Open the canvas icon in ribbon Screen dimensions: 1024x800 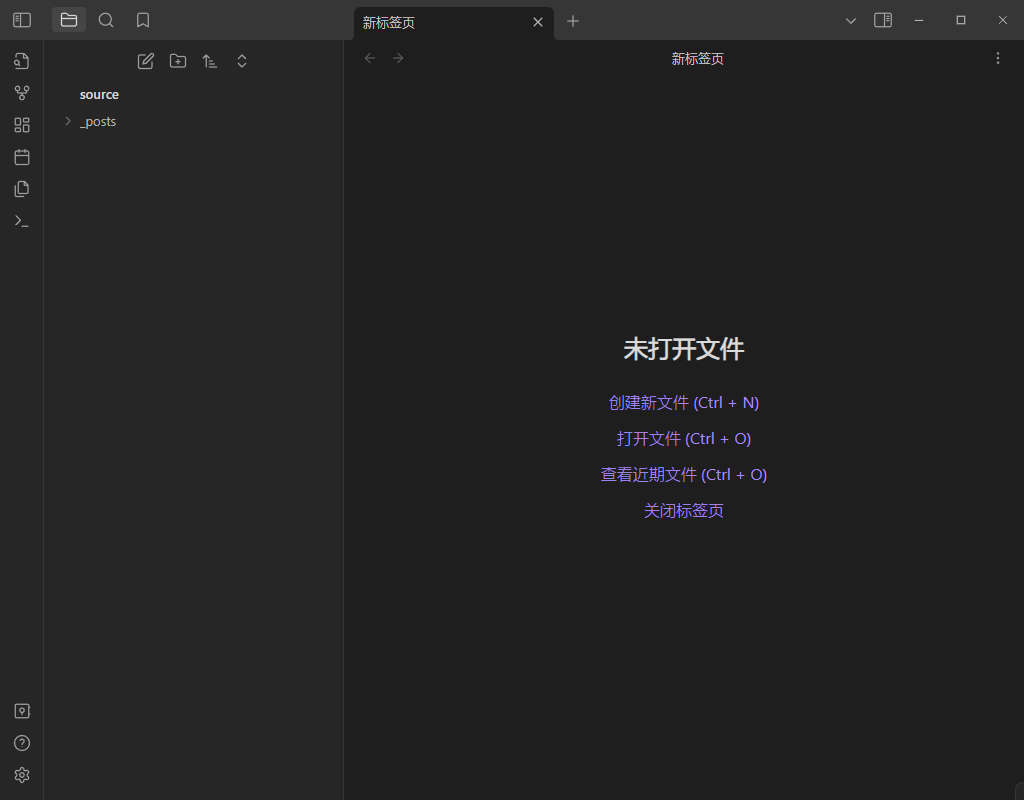point(22,125)
